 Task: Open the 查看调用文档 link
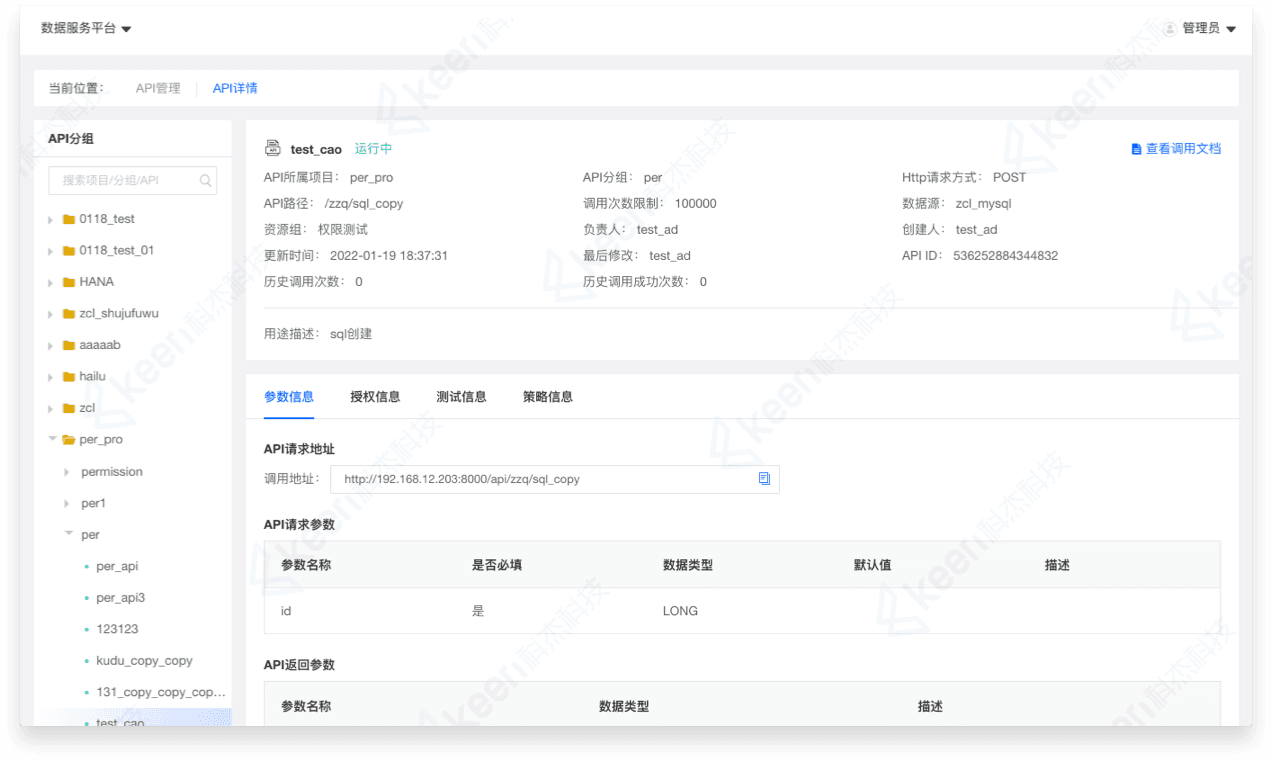[1183, 149]
